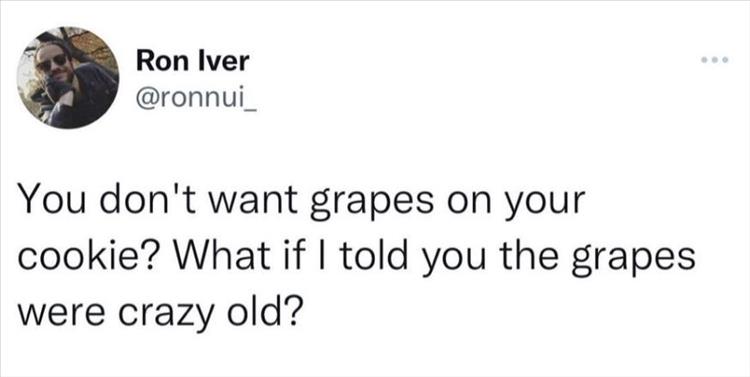Click the word "Iver" in the display name
This screenshot has height=377, width=750.
226,61
